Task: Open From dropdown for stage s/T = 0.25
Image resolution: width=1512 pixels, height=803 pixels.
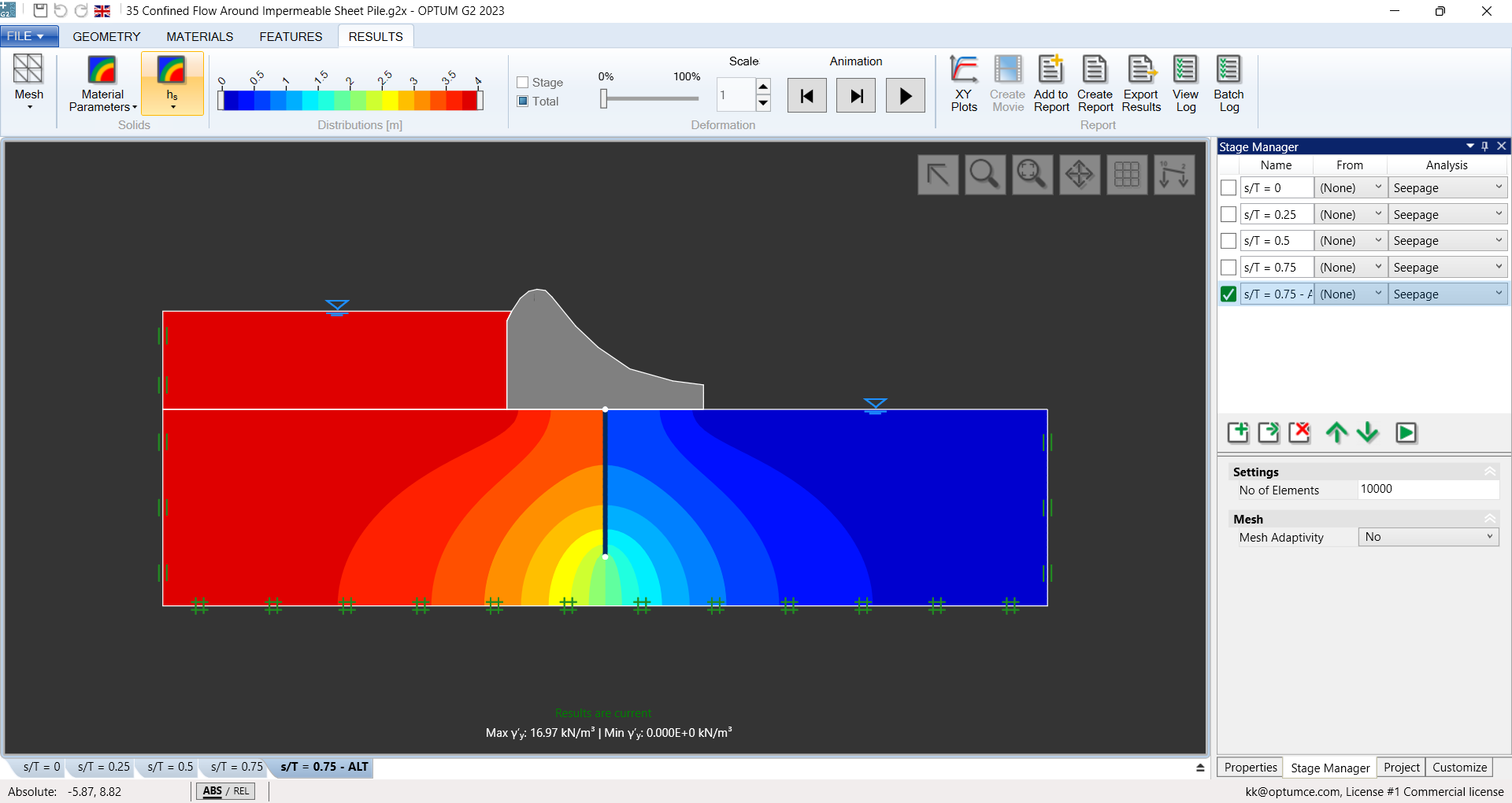Action: [1351, 214]
